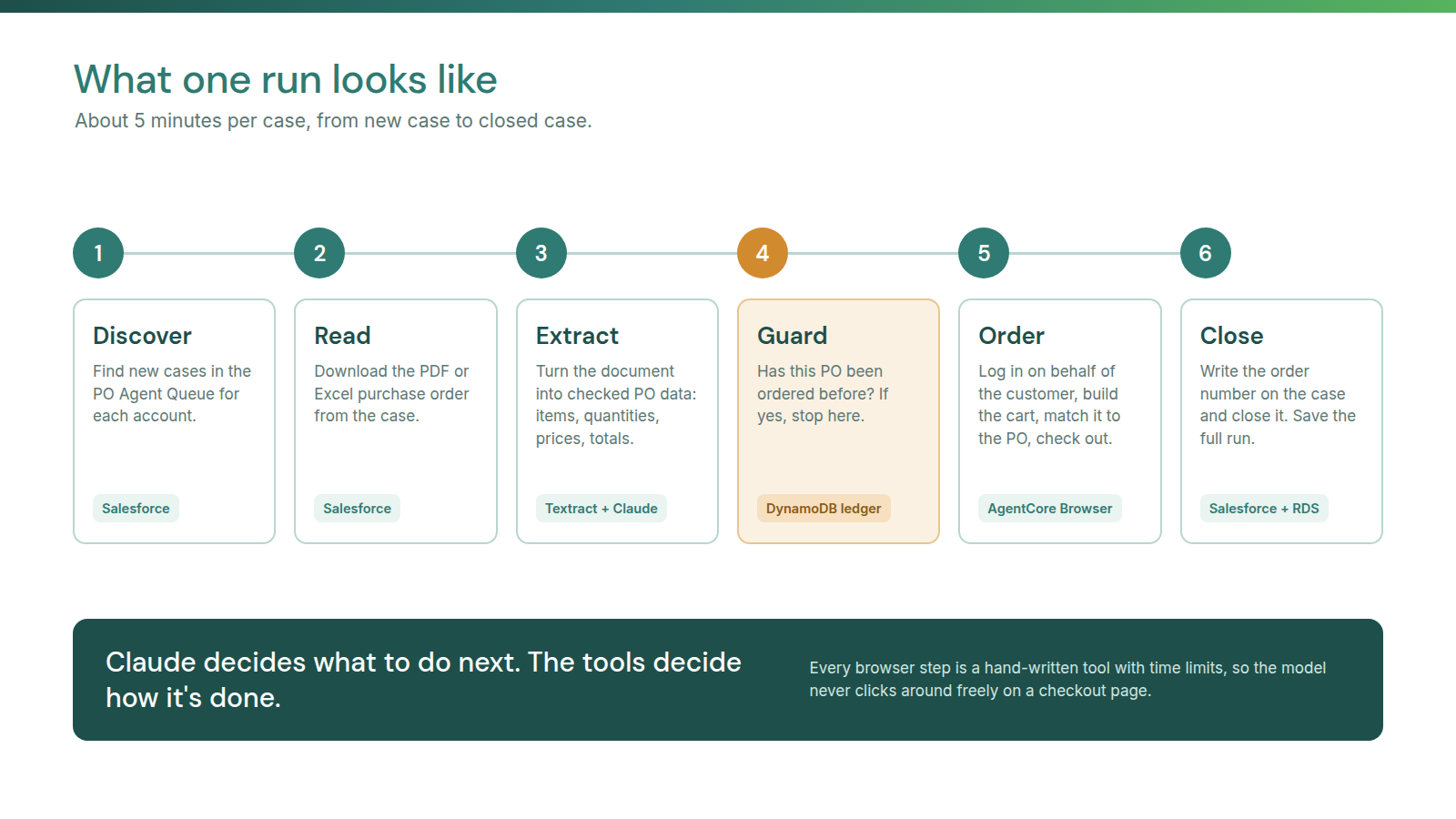
Task: Click the Salesforce + RDS tag
Action: [1264, 509]
